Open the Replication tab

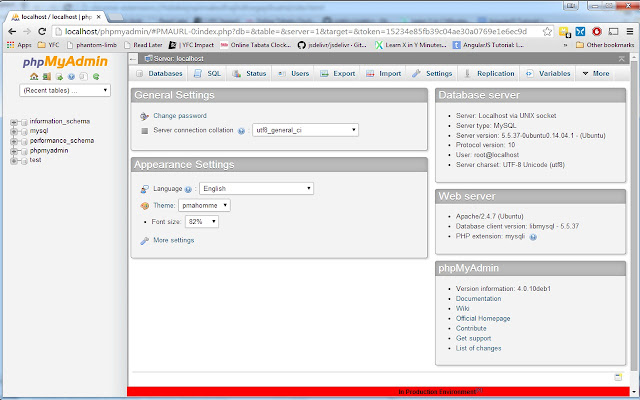click(489, 73)
